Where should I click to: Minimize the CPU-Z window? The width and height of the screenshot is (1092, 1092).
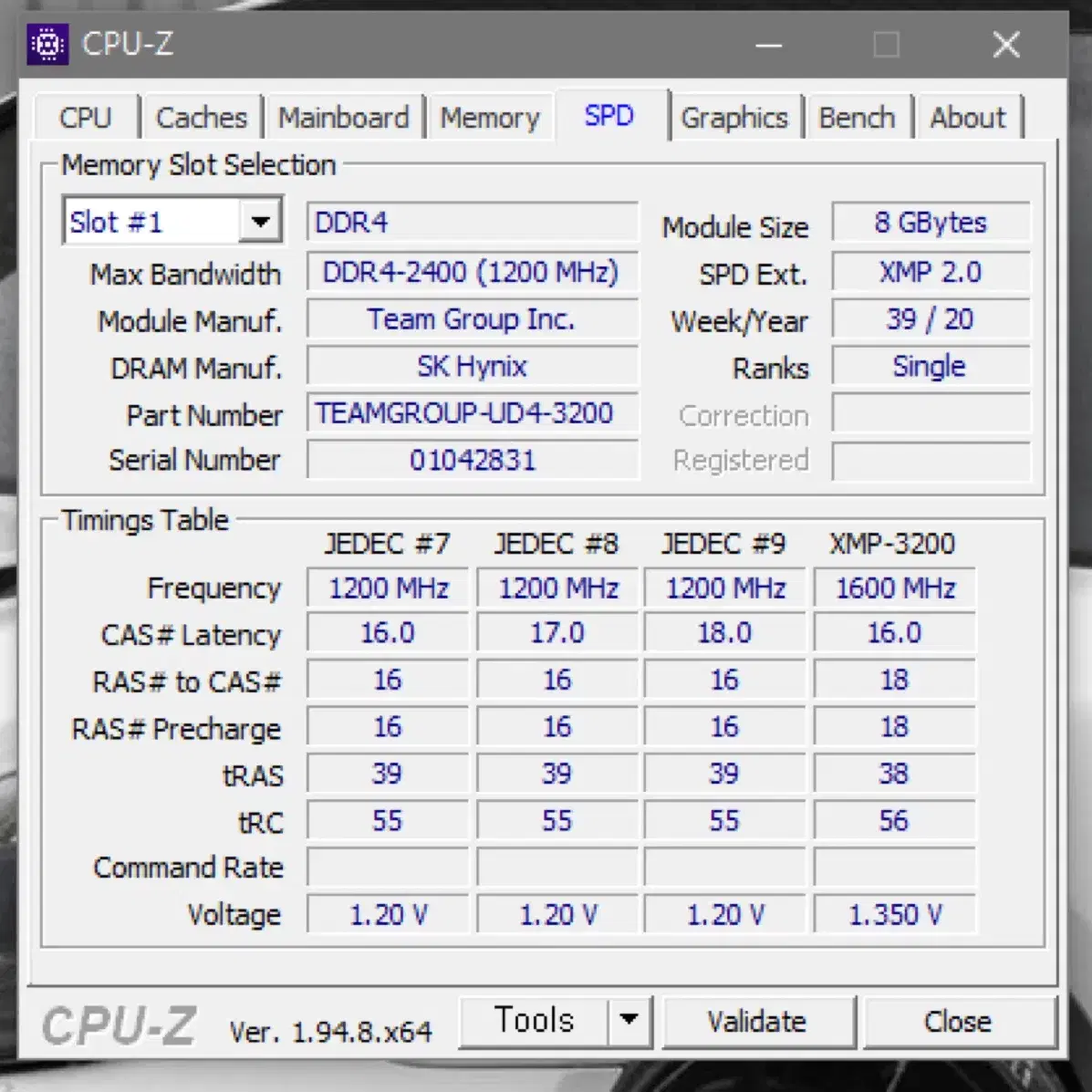(x=768, y=45)
